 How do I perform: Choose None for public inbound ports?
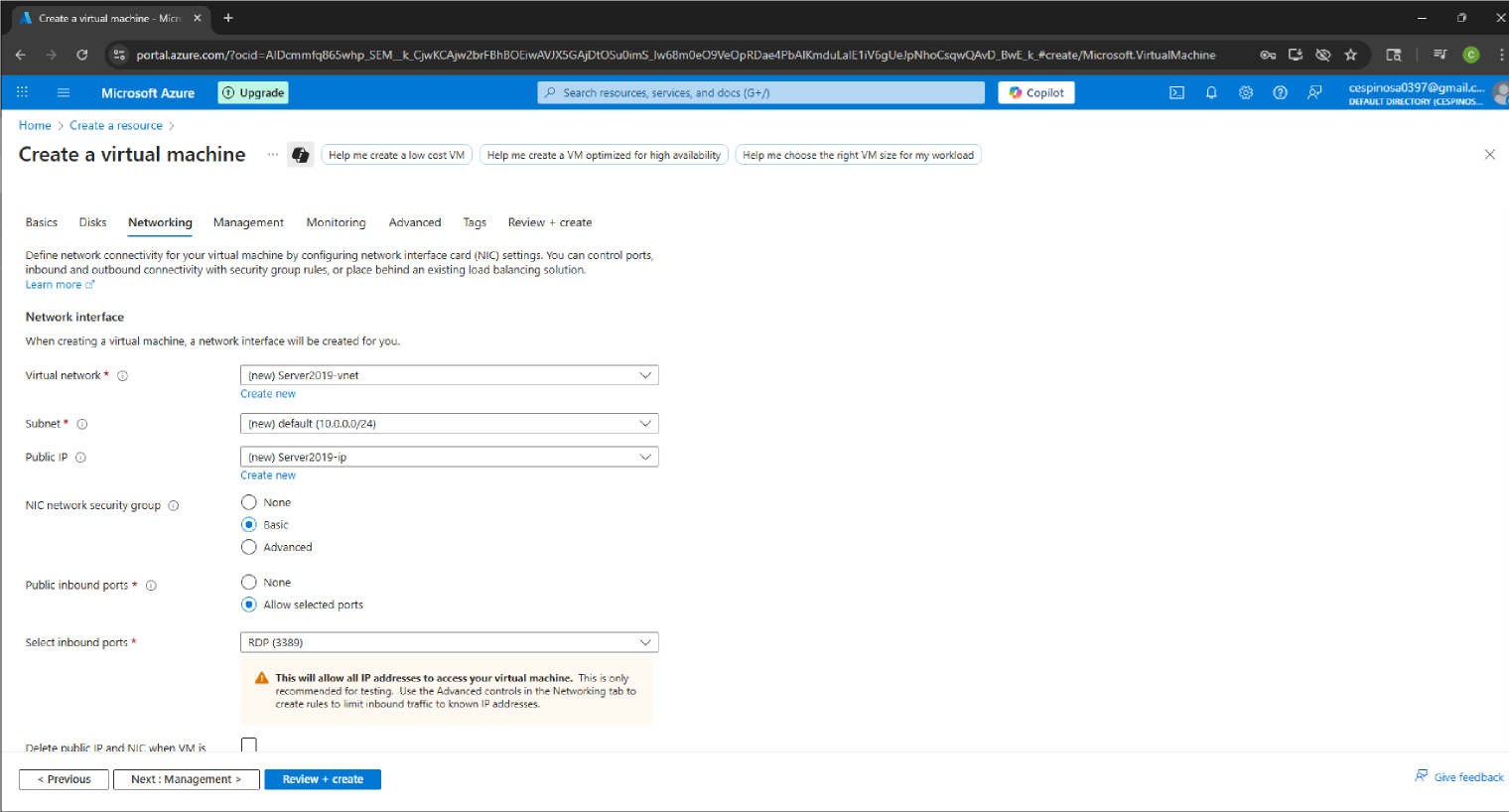pyautogui.click(x=249, y=583)
